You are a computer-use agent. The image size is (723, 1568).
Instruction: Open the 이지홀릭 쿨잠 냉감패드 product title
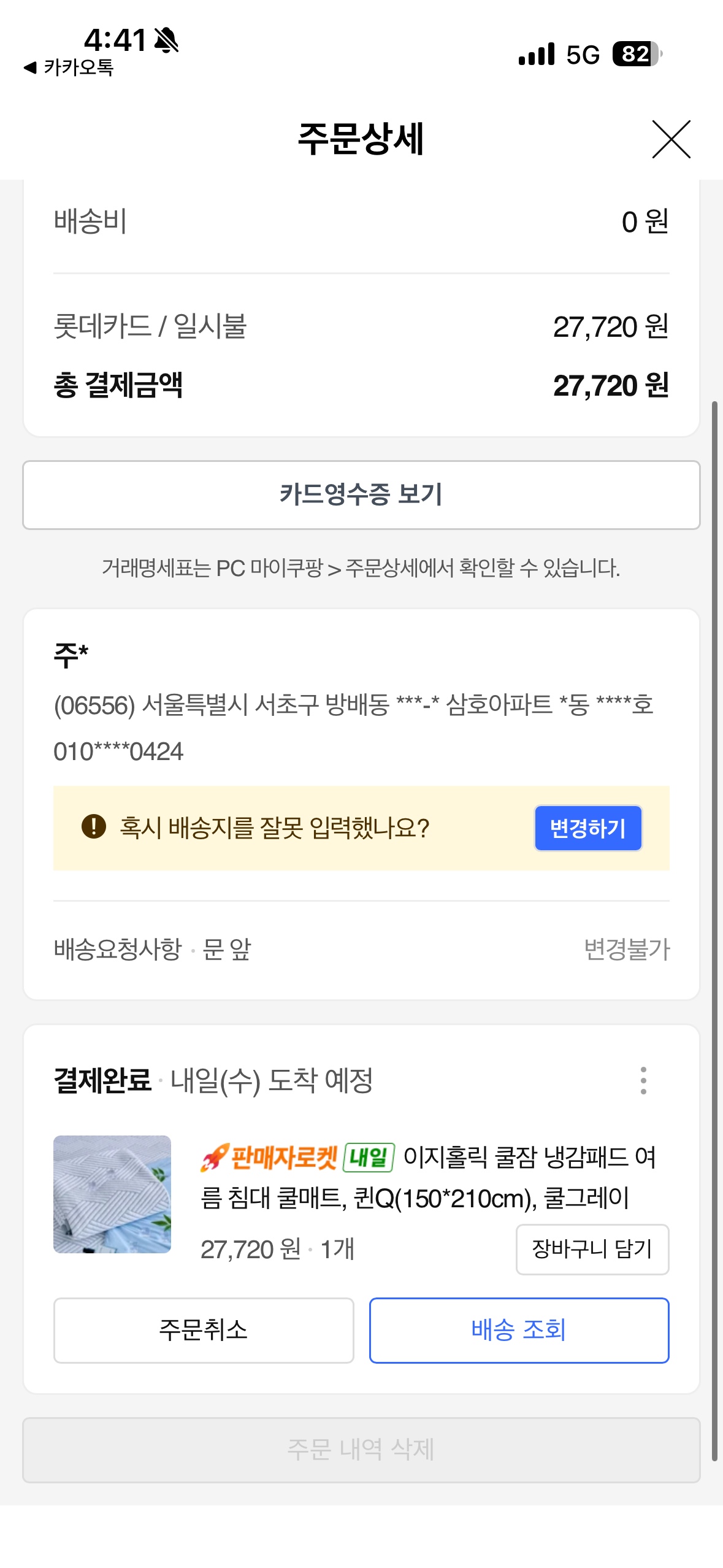[x=429, y=1178]
